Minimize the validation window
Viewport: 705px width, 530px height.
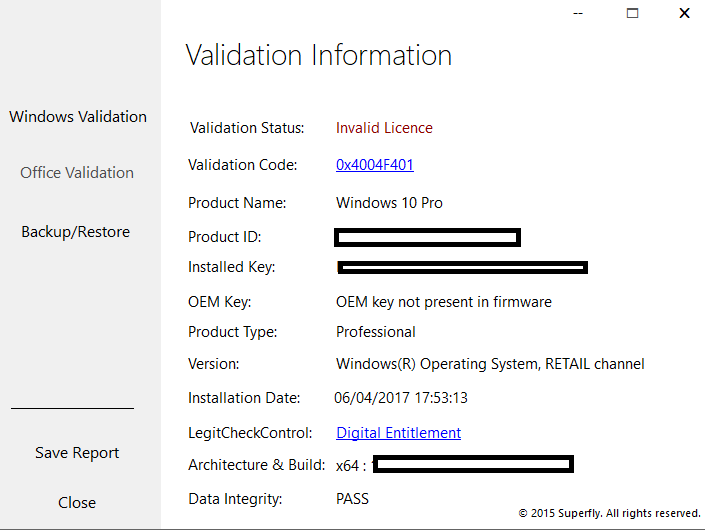(x=578, y=13)
